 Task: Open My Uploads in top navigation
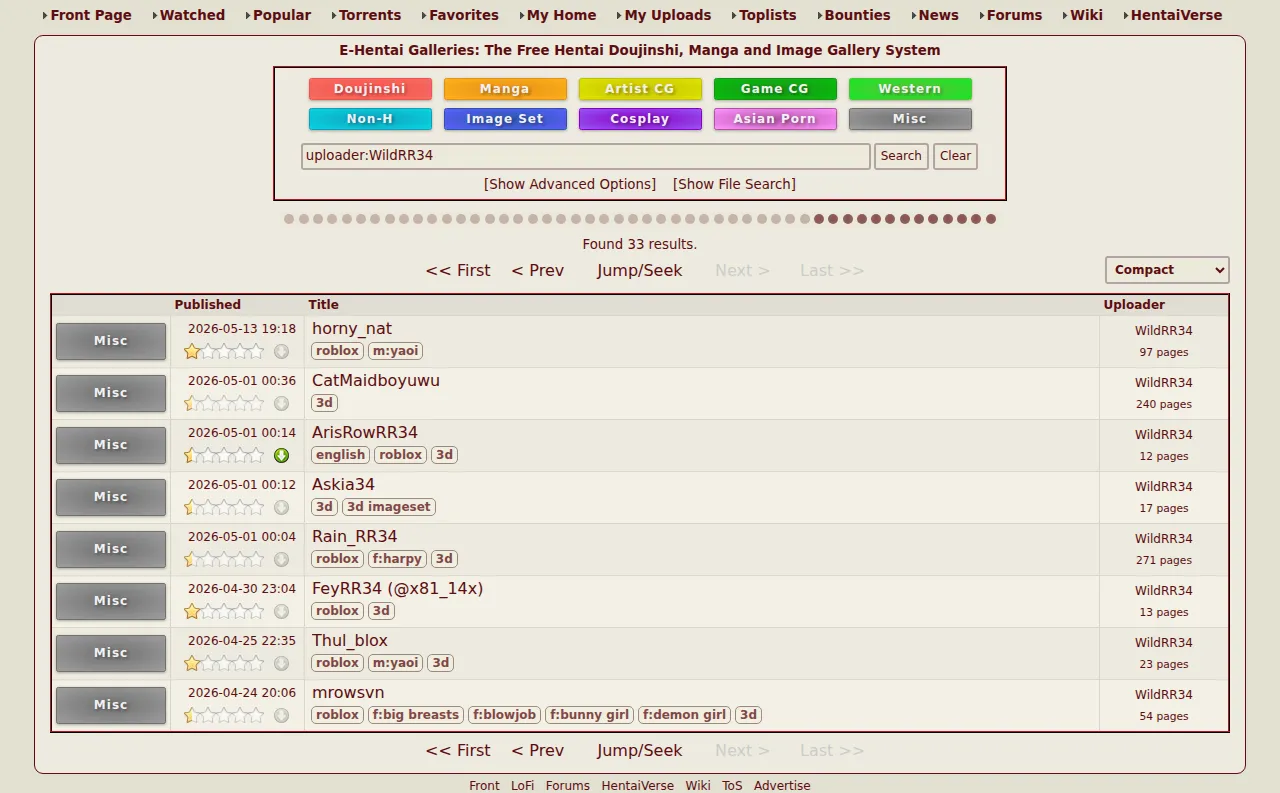(x=668, y=15)
